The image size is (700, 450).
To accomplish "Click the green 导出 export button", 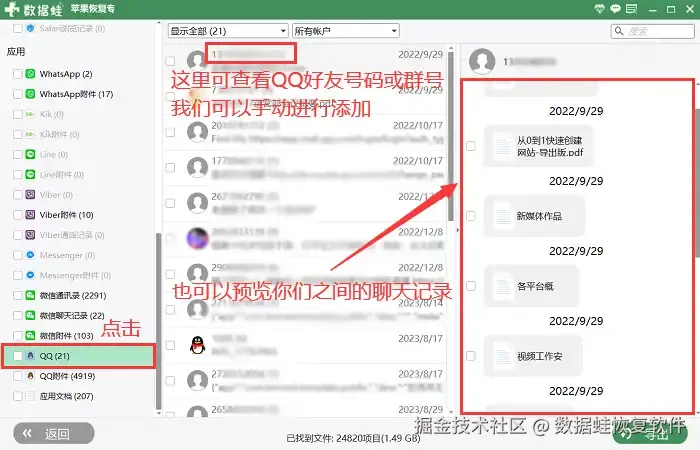I will [650, 433].
